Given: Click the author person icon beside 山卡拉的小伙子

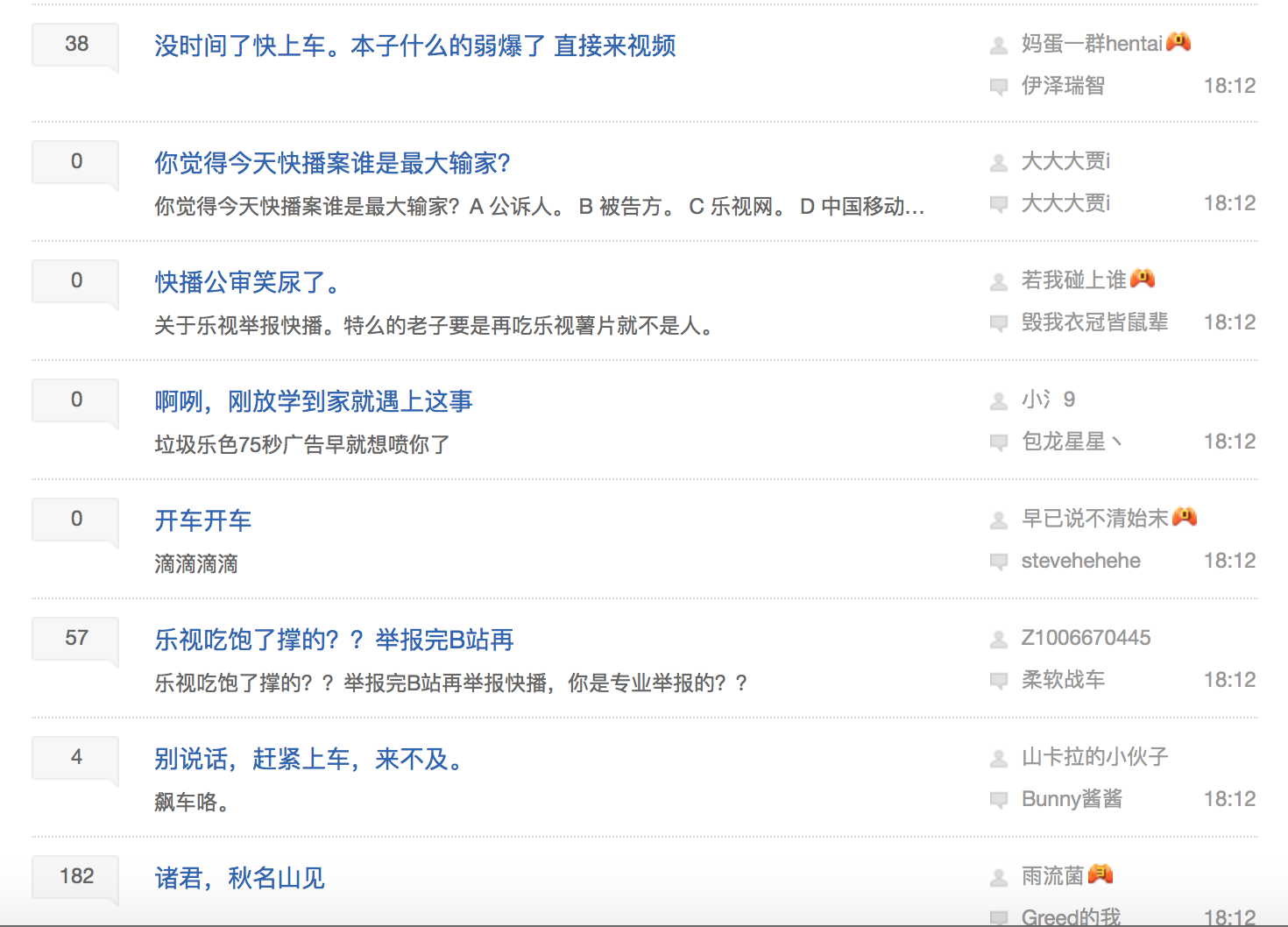Looking at the screenshot, I should pyautogui.click(x=998, y=759).
